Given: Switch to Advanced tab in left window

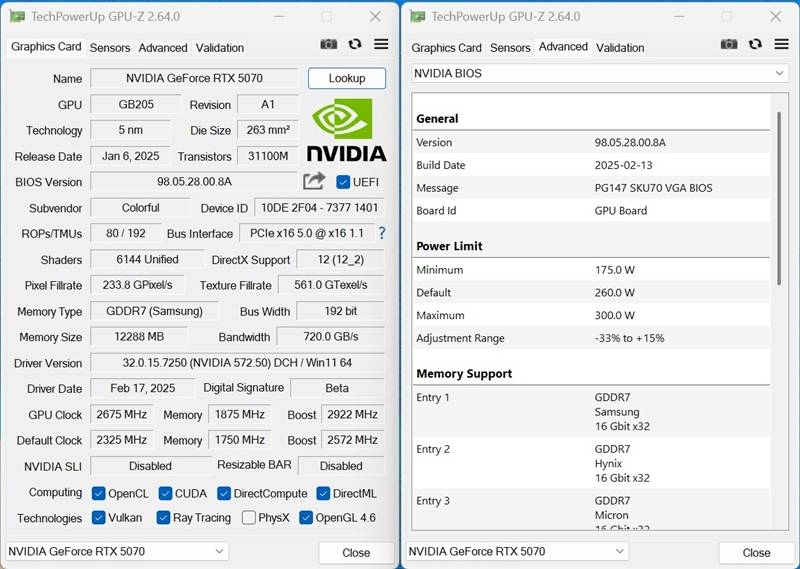Looking at the screenshot, I should tap(163, 48).
